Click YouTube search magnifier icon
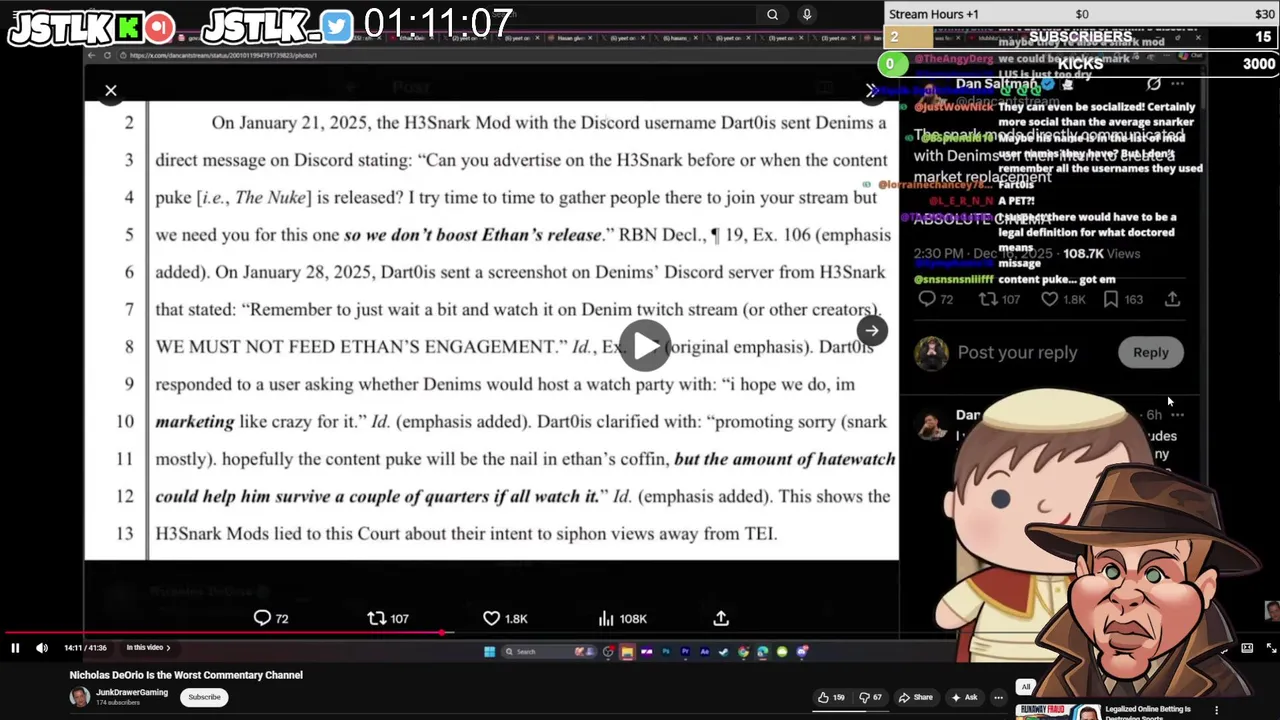The image size is (1280, 720). [x=772, y=14]
